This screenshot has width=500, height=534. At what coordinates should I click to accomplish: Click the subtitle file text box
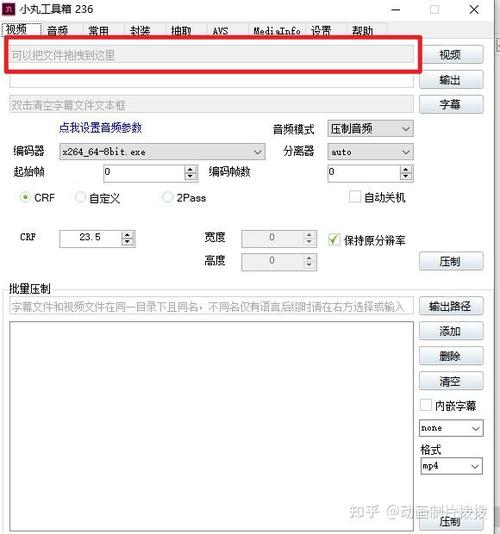point(211,105)
